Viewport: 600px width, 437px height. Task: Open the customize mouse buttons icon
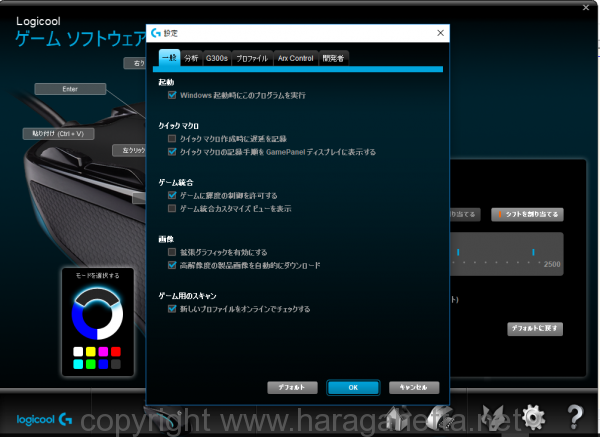point(440,418)
